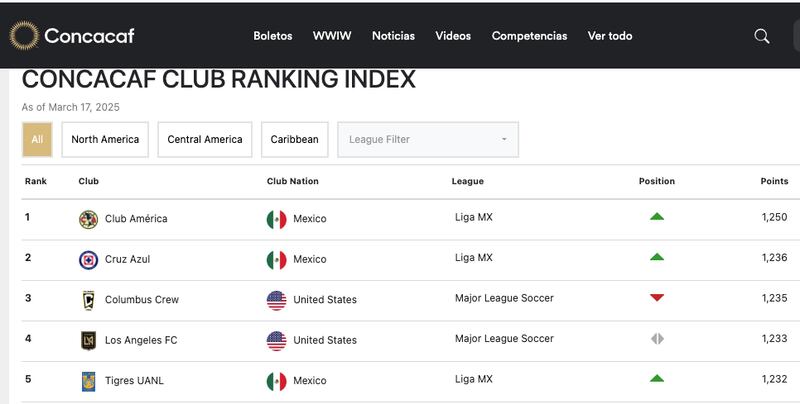Select the All region filter

[x=37, y=140]
